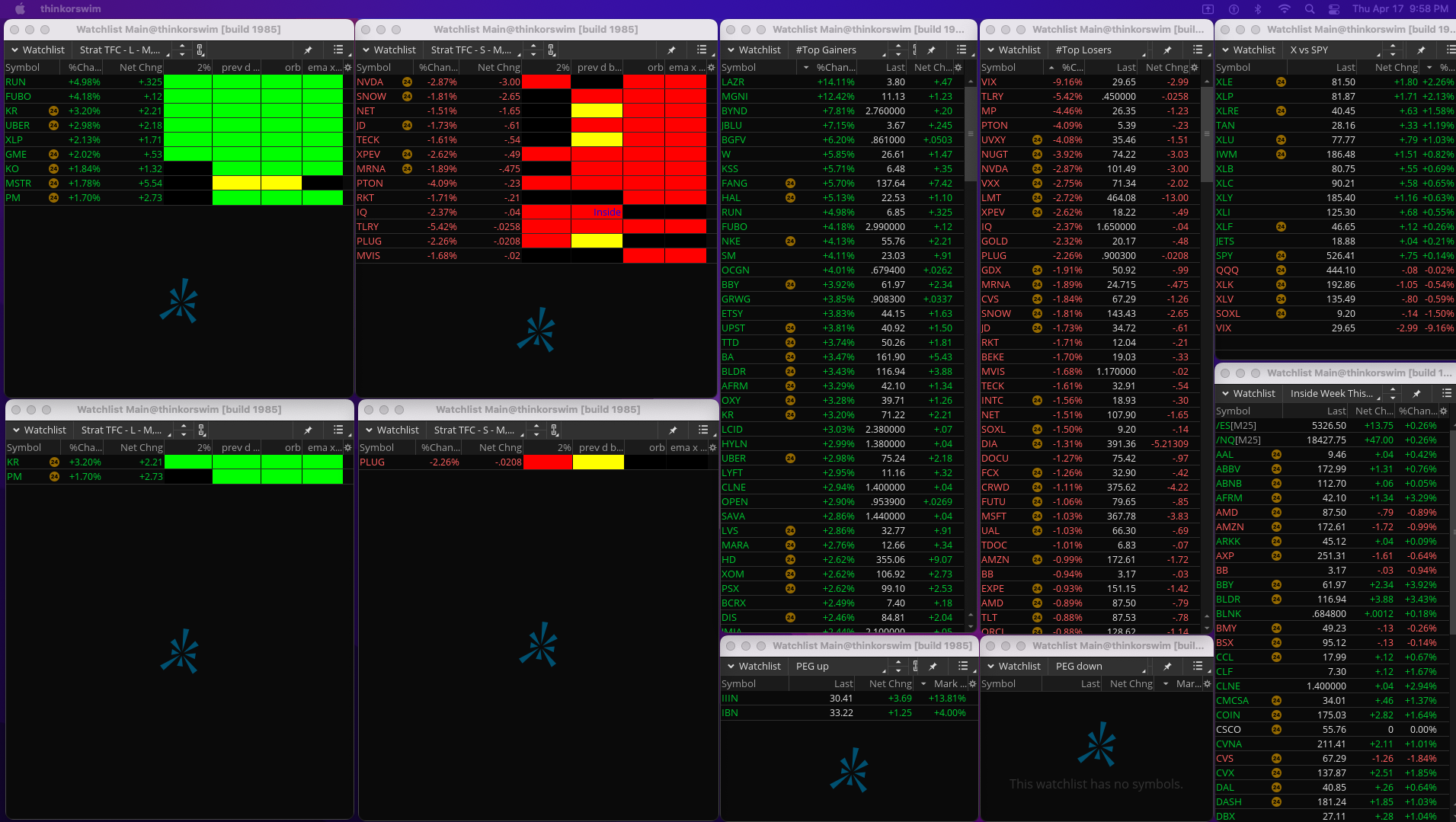Open actions menu icon in Inside Week watchlist

coord(1446,394)
